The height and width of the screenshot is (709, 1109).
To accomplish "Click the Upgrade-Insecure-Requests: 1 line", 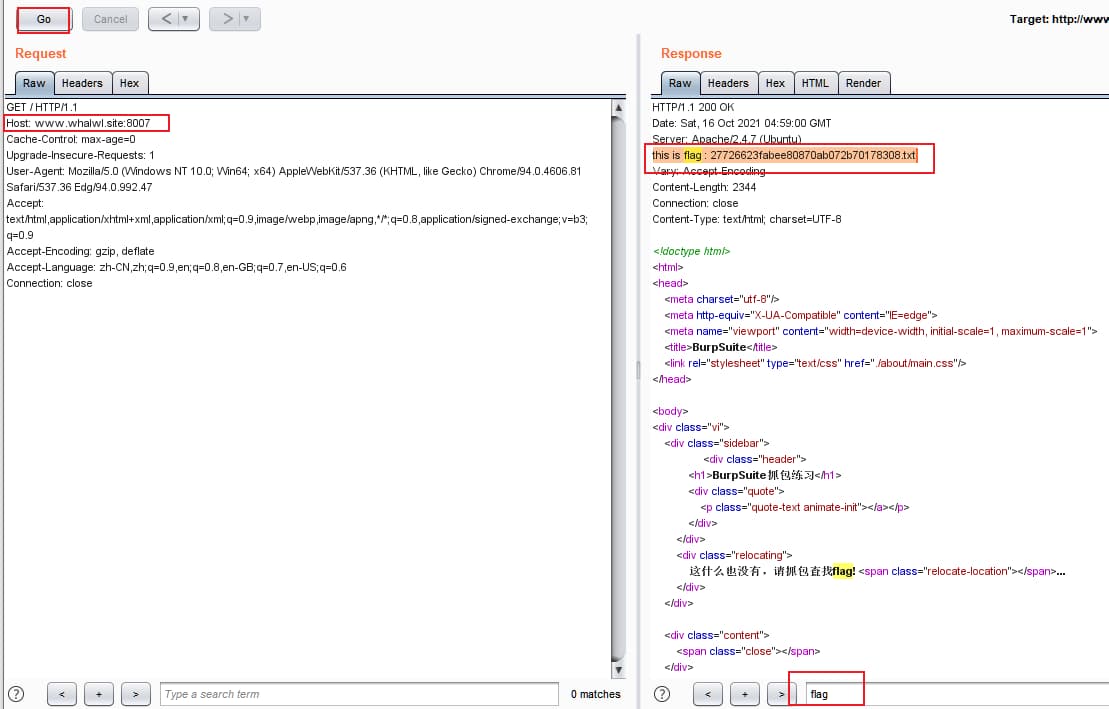I will [x=81, y=155].
